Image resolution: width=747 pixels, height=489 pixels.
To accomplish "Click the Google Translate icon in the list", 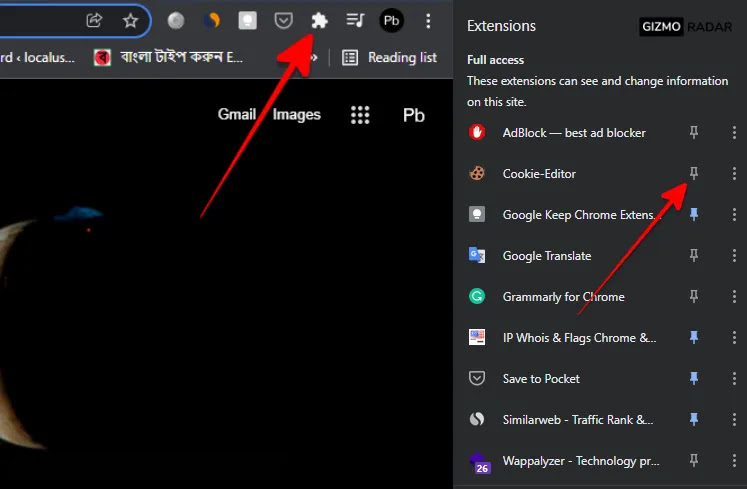I will (x=477, y=255).
